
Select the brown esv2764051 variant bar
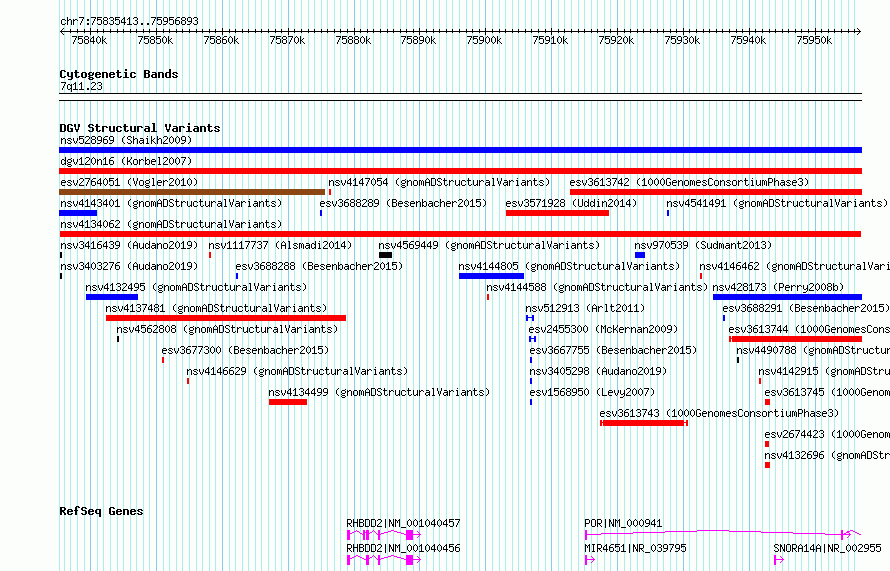click(192, 192)
